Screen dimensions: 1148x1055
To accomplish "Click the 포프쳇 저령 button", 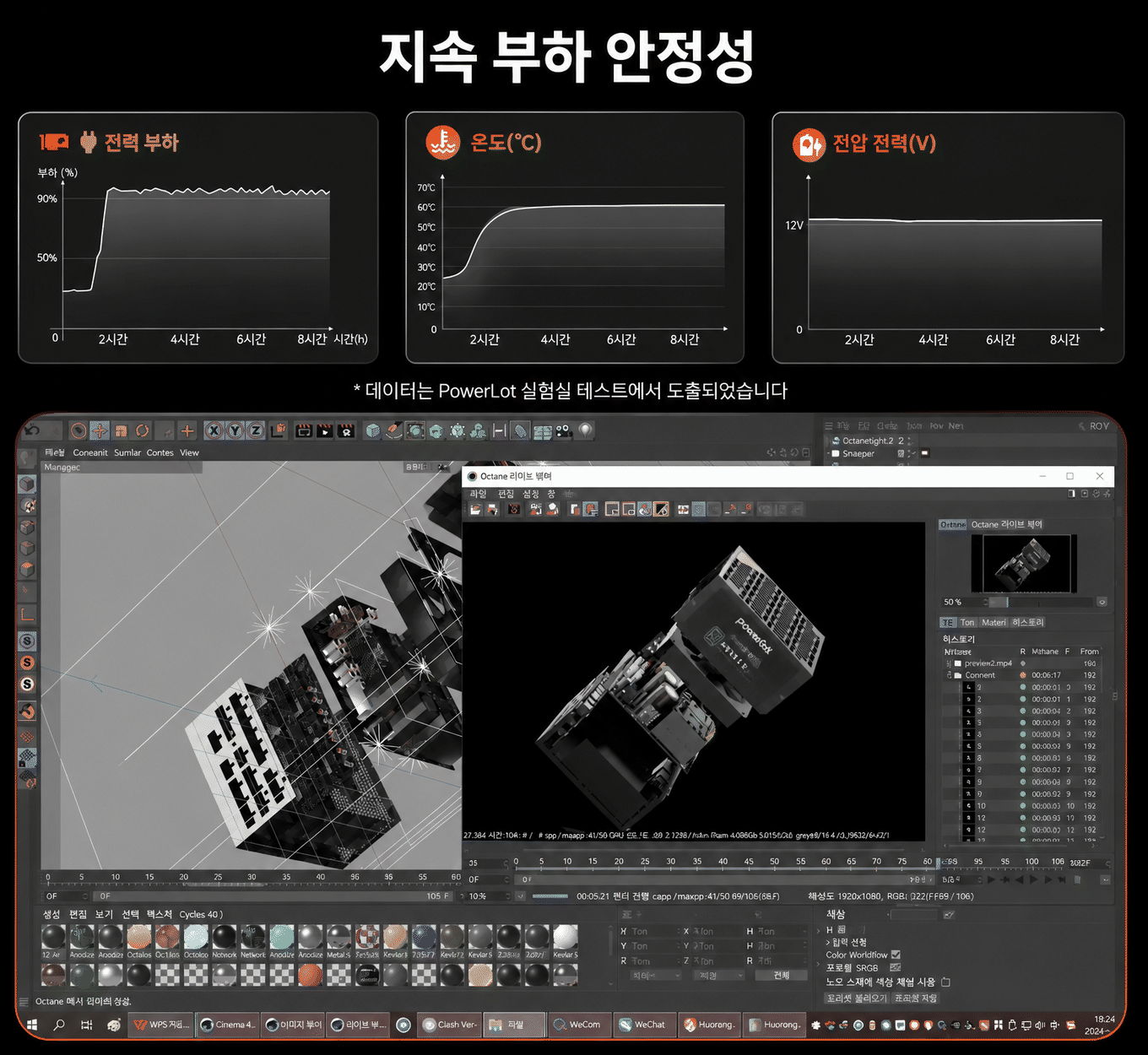I will [x=916, y=998].
